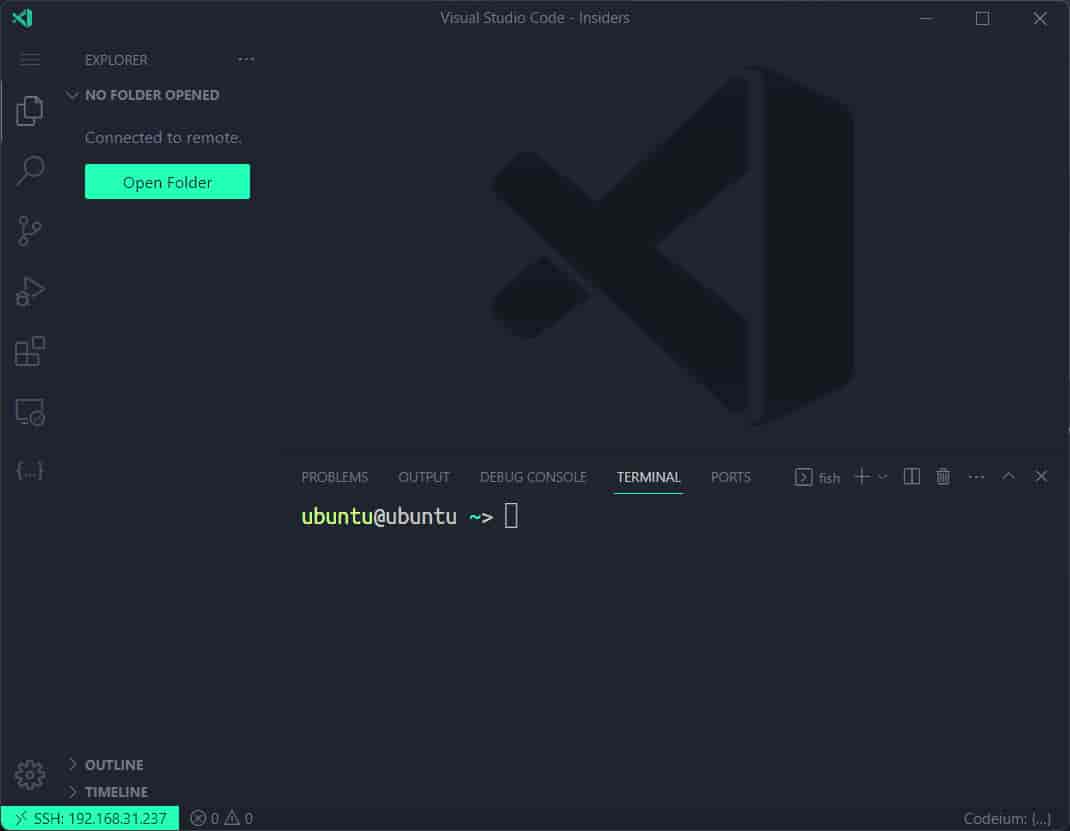The image size is (1070, 831).
Task: Maximize the panel size with chevron up
Action: 1008,477
